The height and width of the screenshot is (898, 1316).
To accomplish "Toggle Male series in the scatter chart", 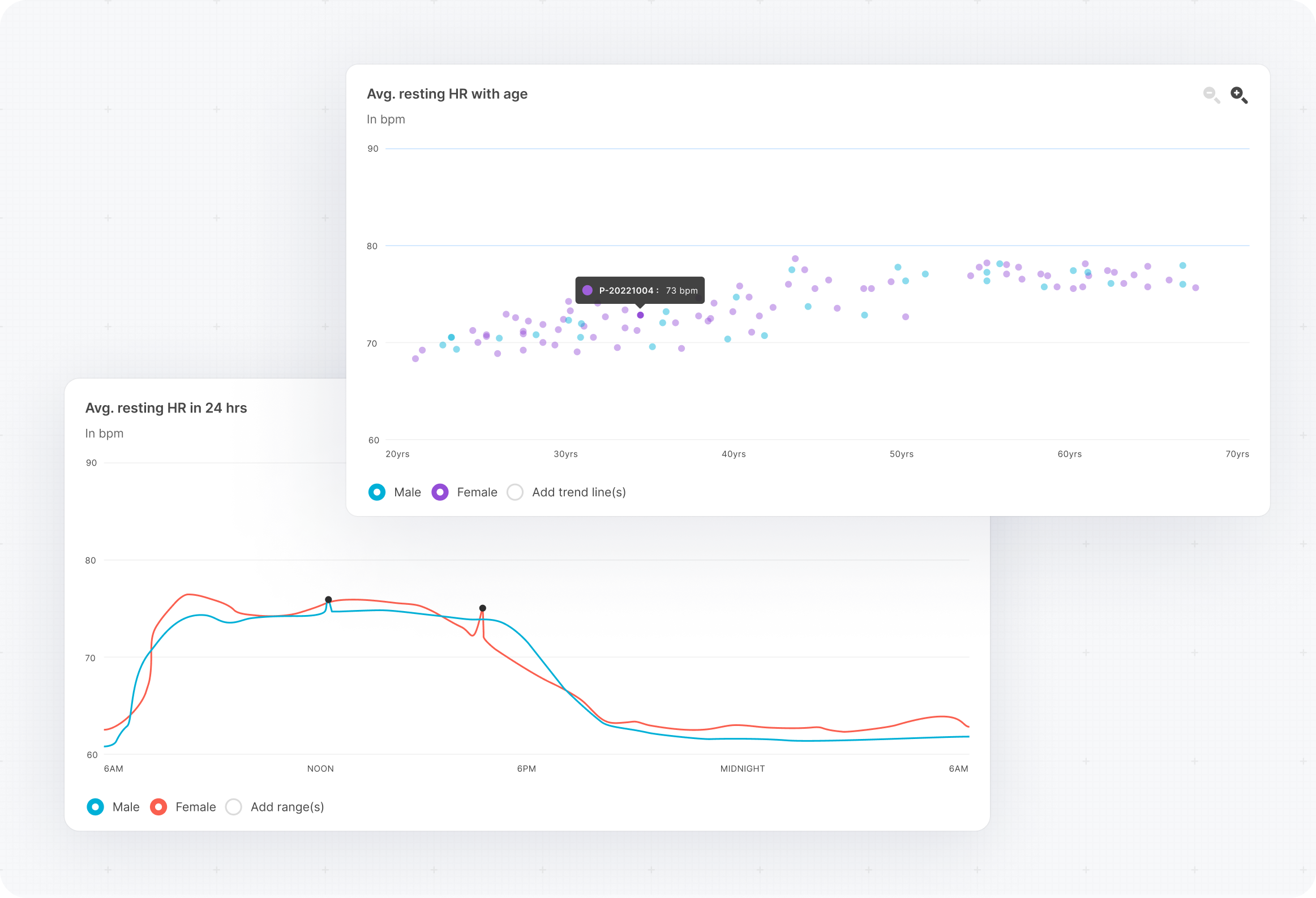I will [x=377, y=492].
